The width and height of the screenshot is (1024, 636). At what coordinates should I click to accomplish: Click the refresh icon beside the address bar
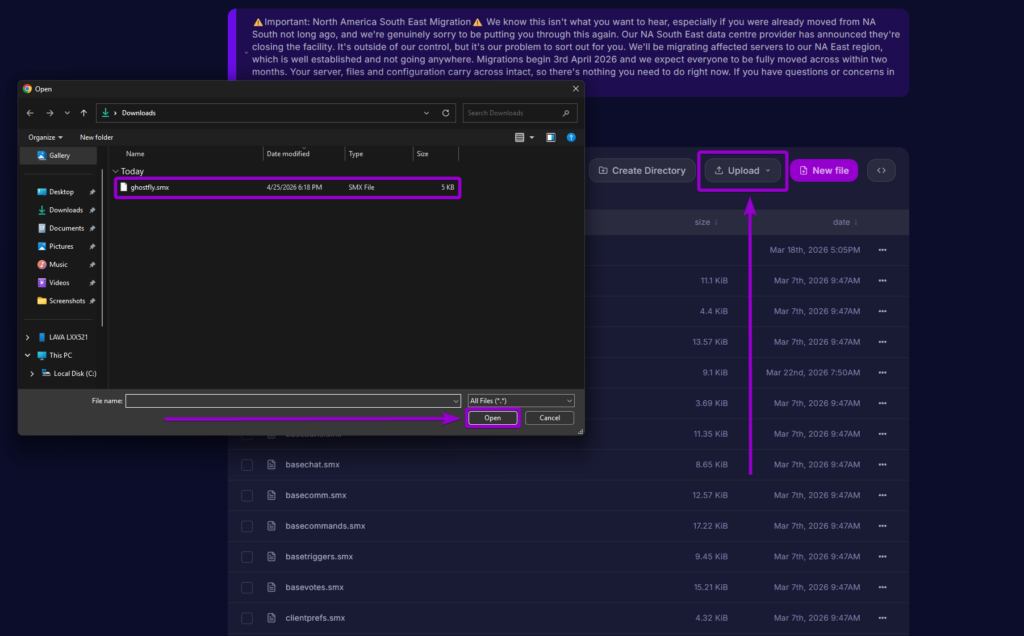click(445, 113)
